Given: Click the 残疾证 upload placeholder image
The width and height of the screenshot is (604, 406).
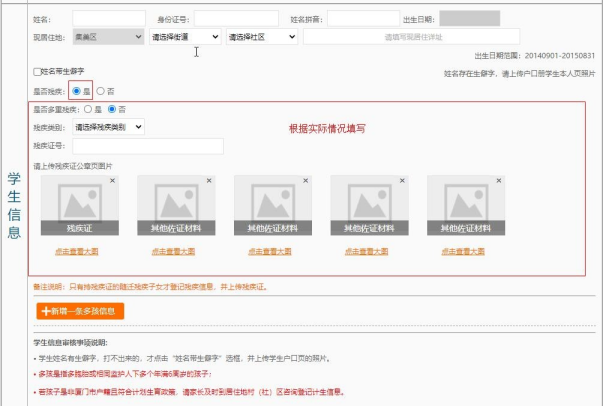Looking at the screenshot, I should pyautogui.click(x=80, y=203).
